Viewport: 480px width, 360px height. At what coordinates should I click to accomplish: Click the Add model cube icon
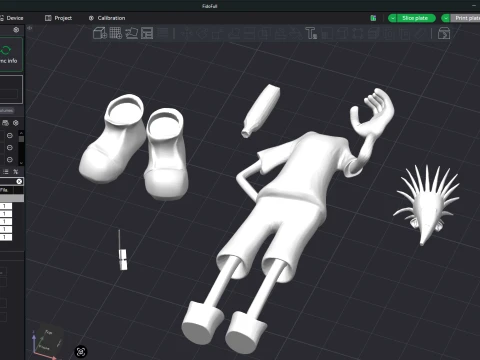tap(100, 33)
